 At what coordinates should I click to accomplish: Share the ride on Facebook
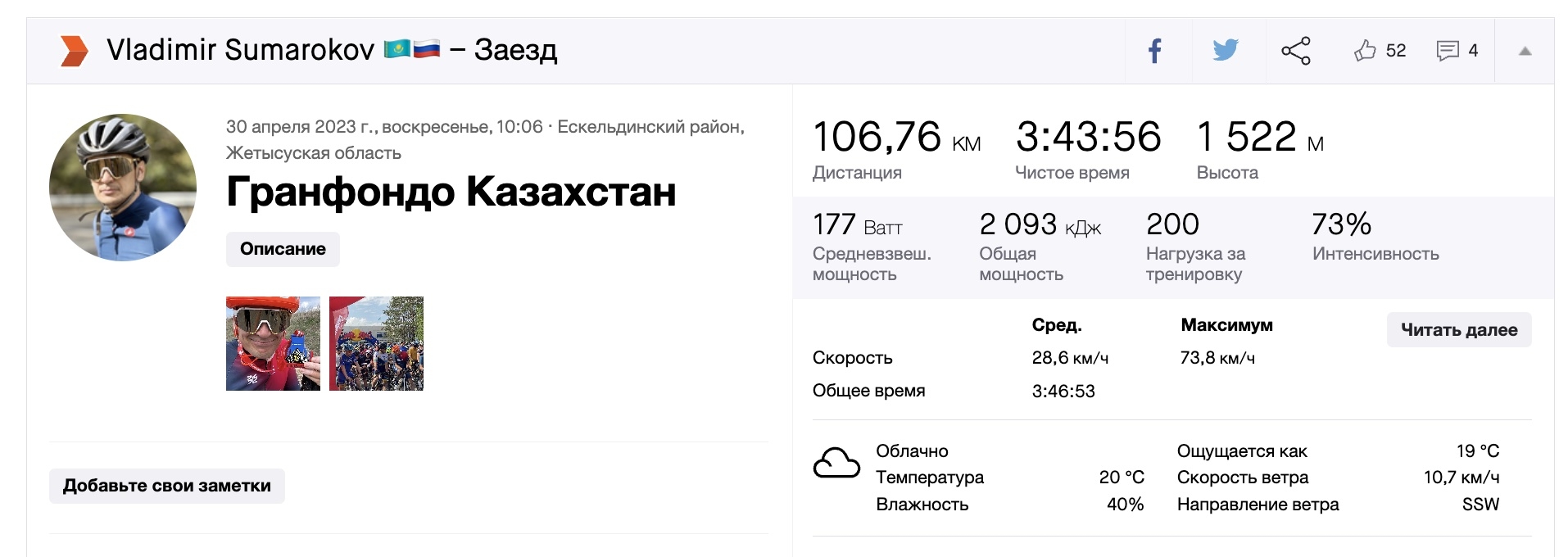(1155, 51)
